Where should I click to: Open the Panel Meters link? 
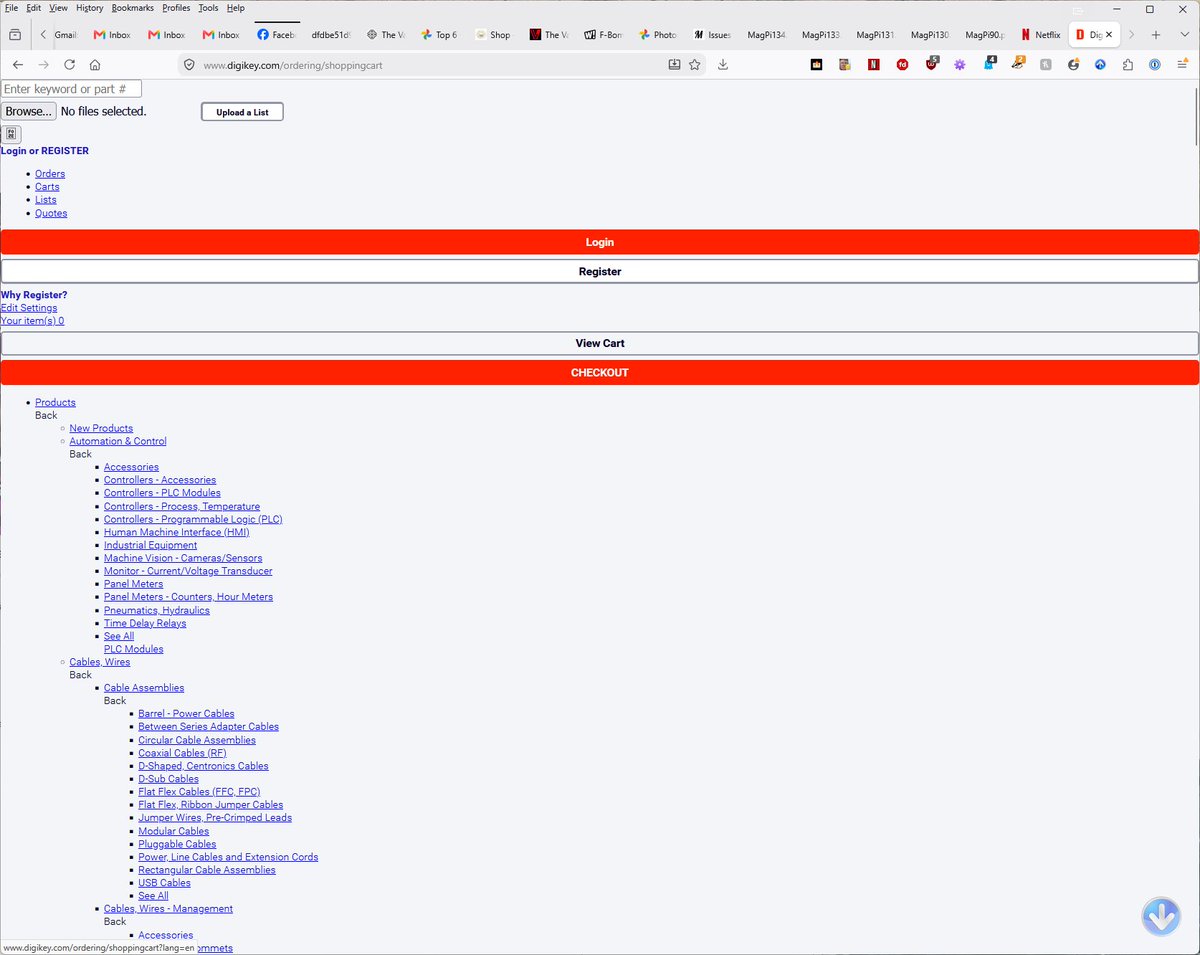(x=133, y=584)
